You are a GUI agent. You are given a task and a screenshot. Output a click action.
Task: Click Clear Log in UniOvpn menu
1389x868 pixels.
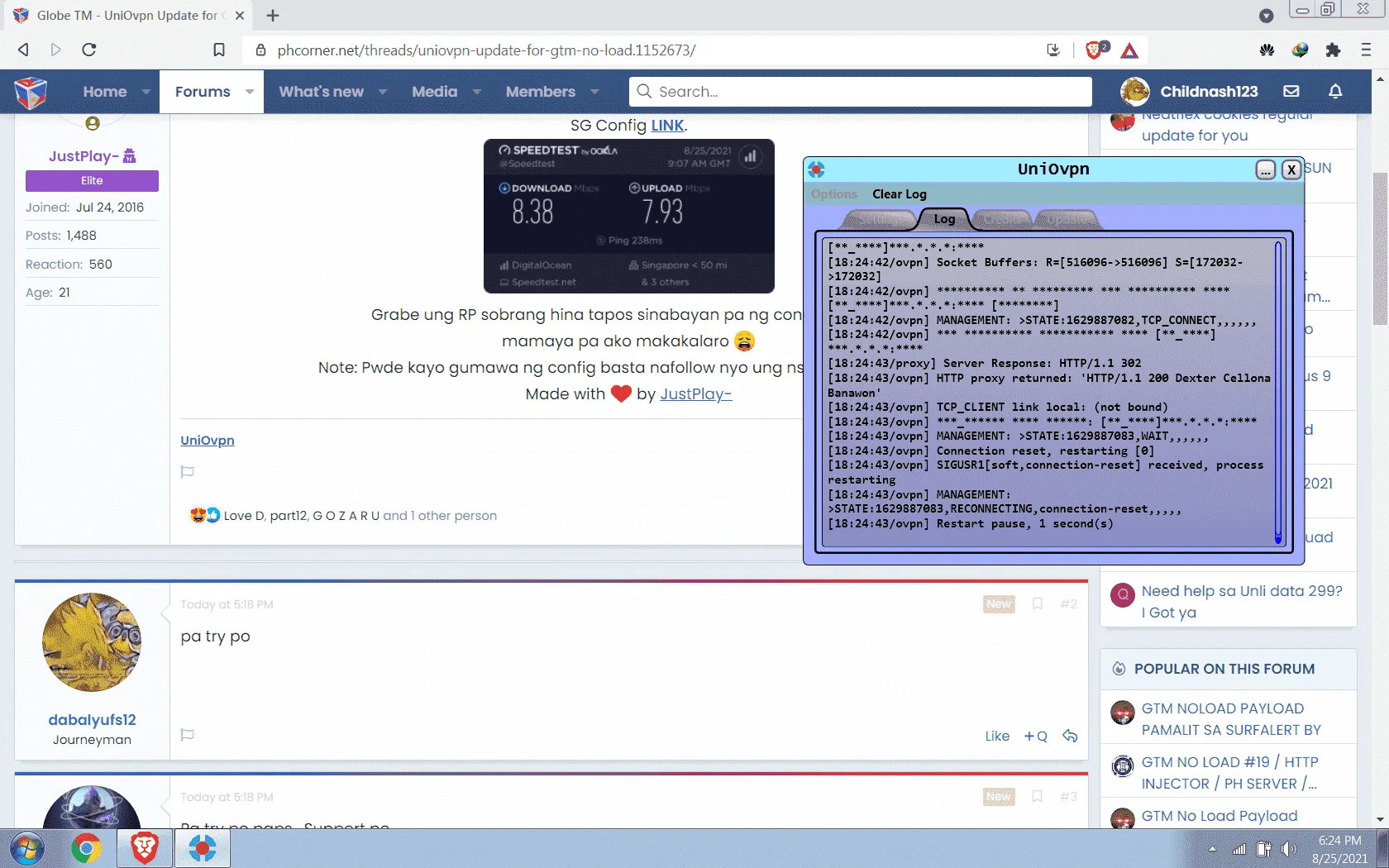click(900, 194)
